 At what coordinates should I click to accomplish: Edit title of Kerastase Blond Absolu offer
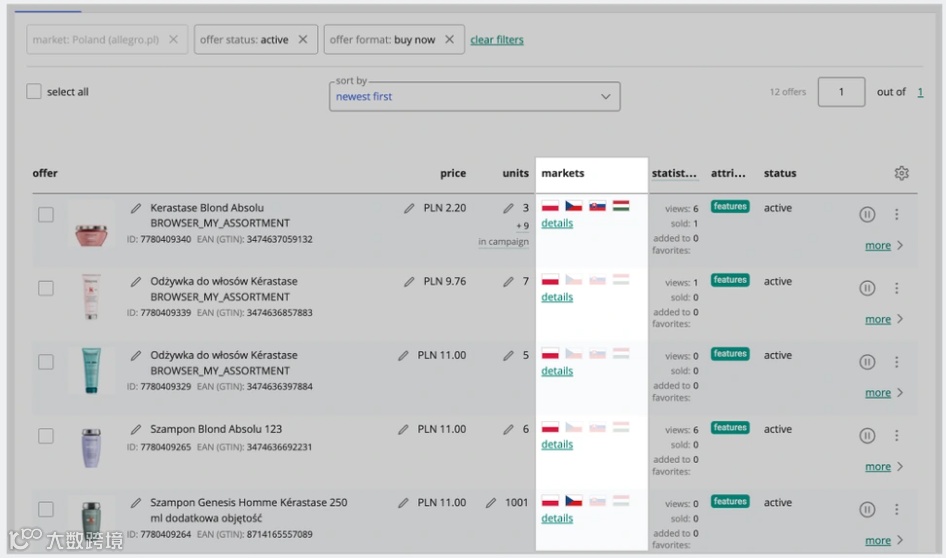point(136,208)
